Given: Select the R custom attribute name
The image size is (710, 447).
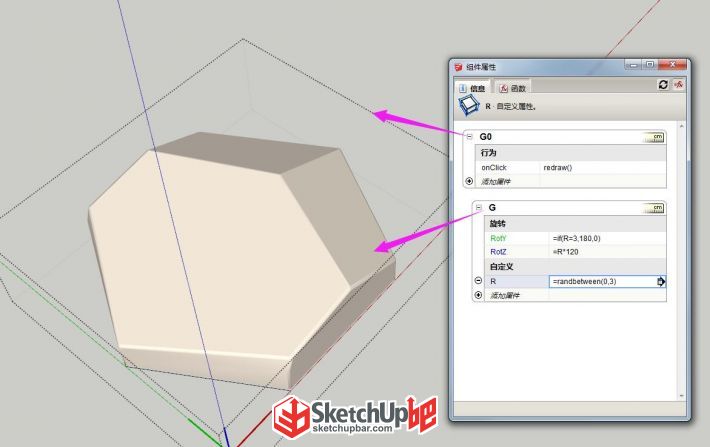Looking at the screenshot, I should click(x=493, y=282).
